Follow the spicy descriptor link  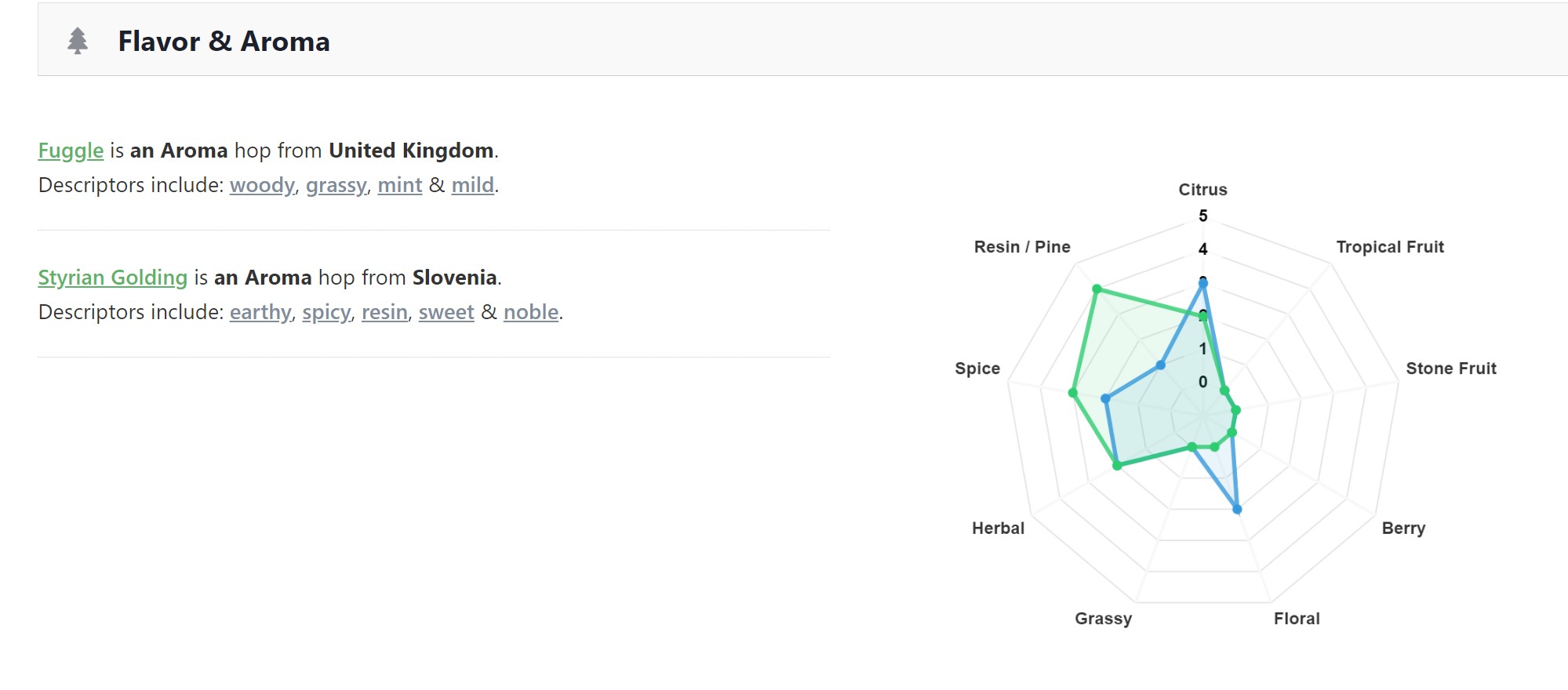326,312
